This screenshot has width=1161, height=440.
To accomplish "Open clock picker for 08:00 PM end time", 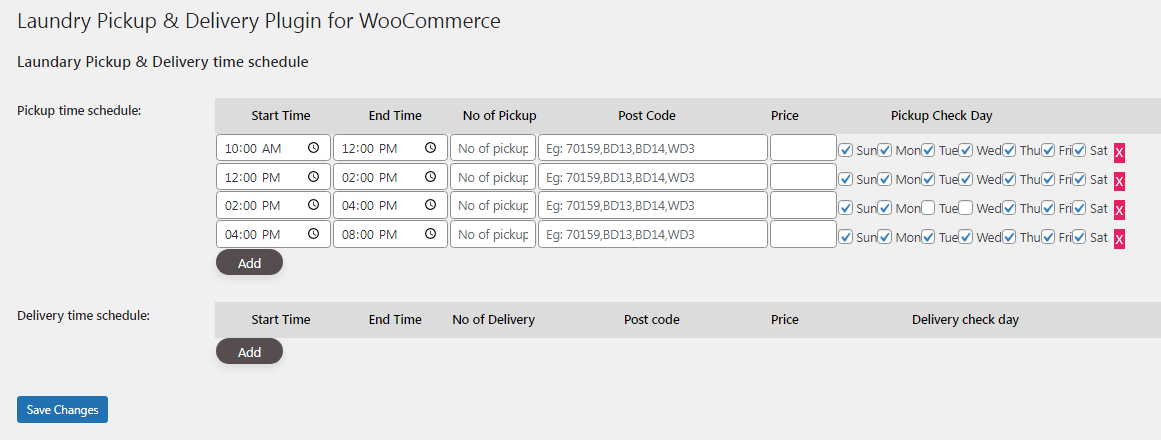I will click(x=430, y=234).
